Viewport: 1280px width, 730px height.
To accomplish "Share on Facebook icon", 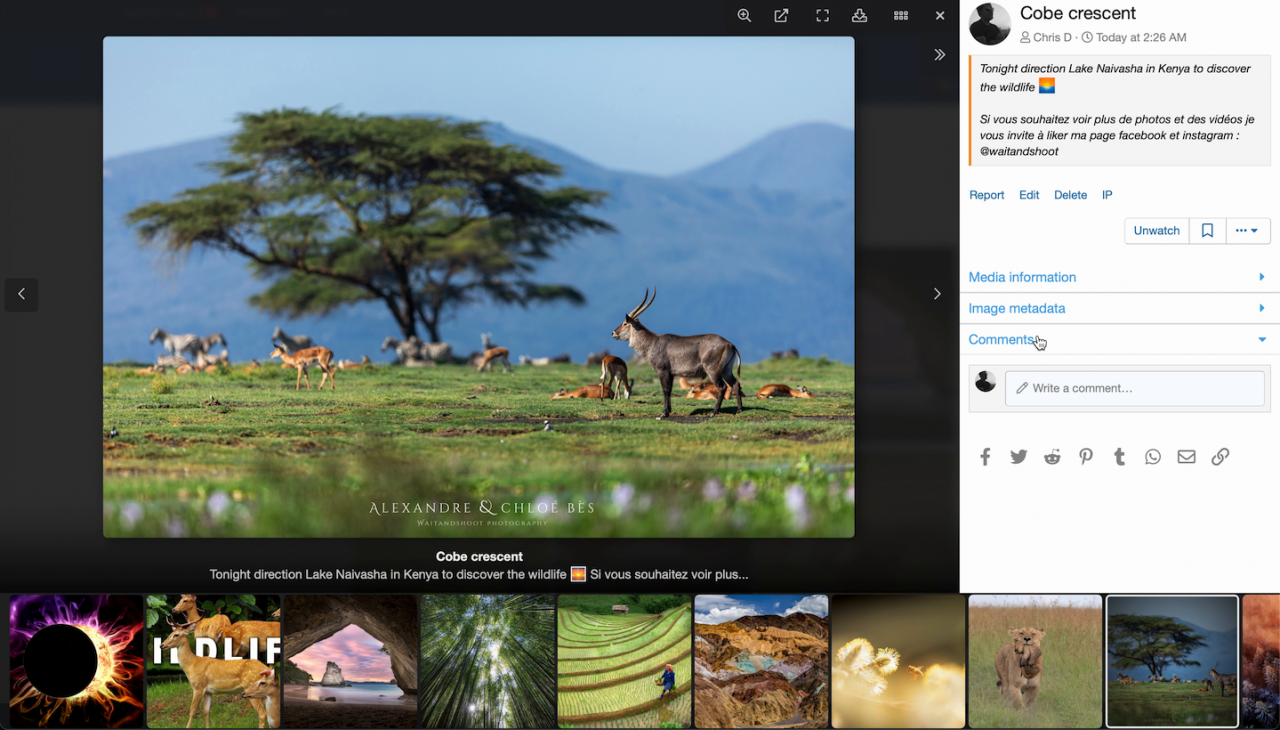I will pyautogui.click(x=985, y=457).
